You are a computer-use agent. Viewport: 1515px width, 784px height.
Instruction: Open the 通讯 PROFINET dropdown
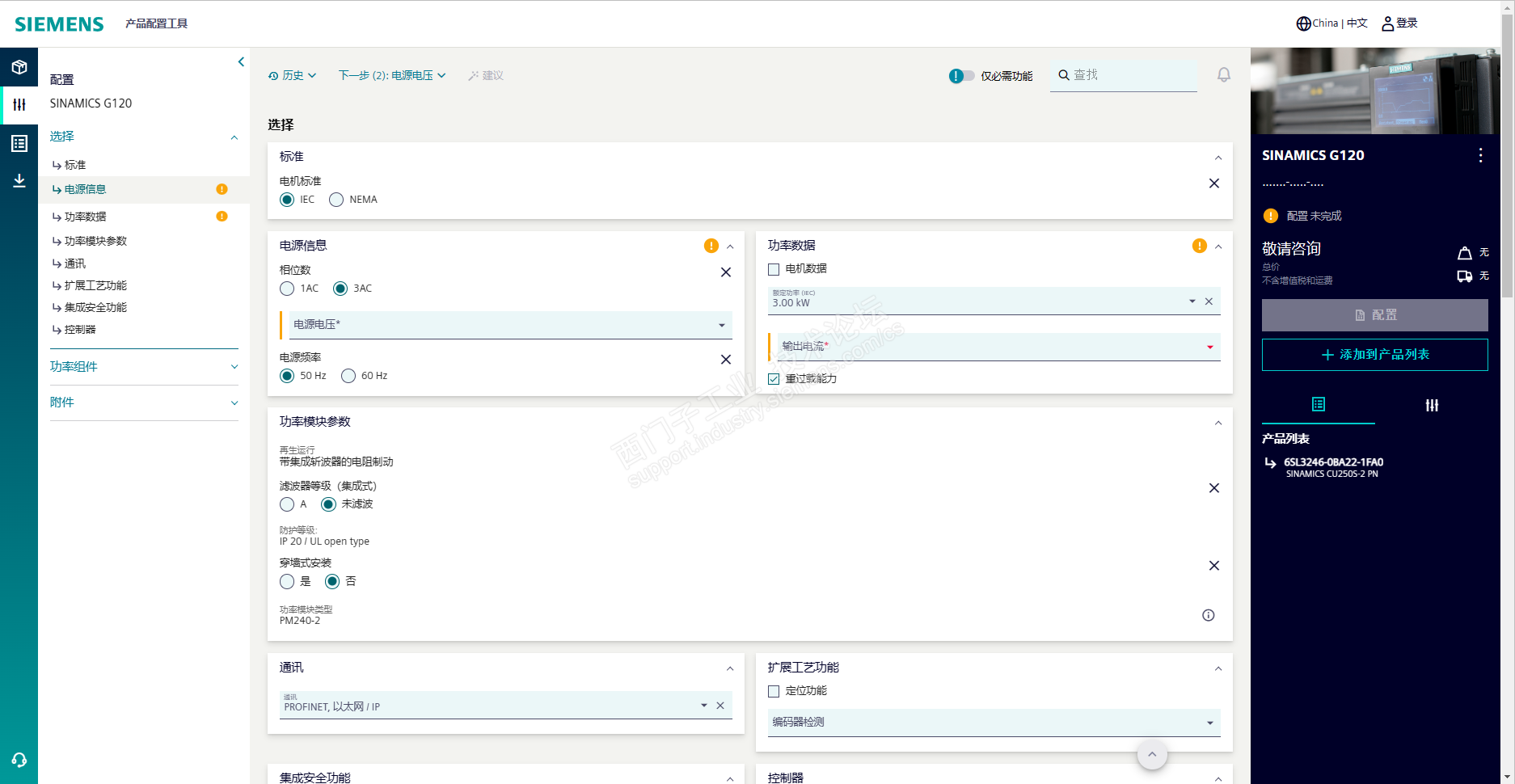tap(703, 706)
